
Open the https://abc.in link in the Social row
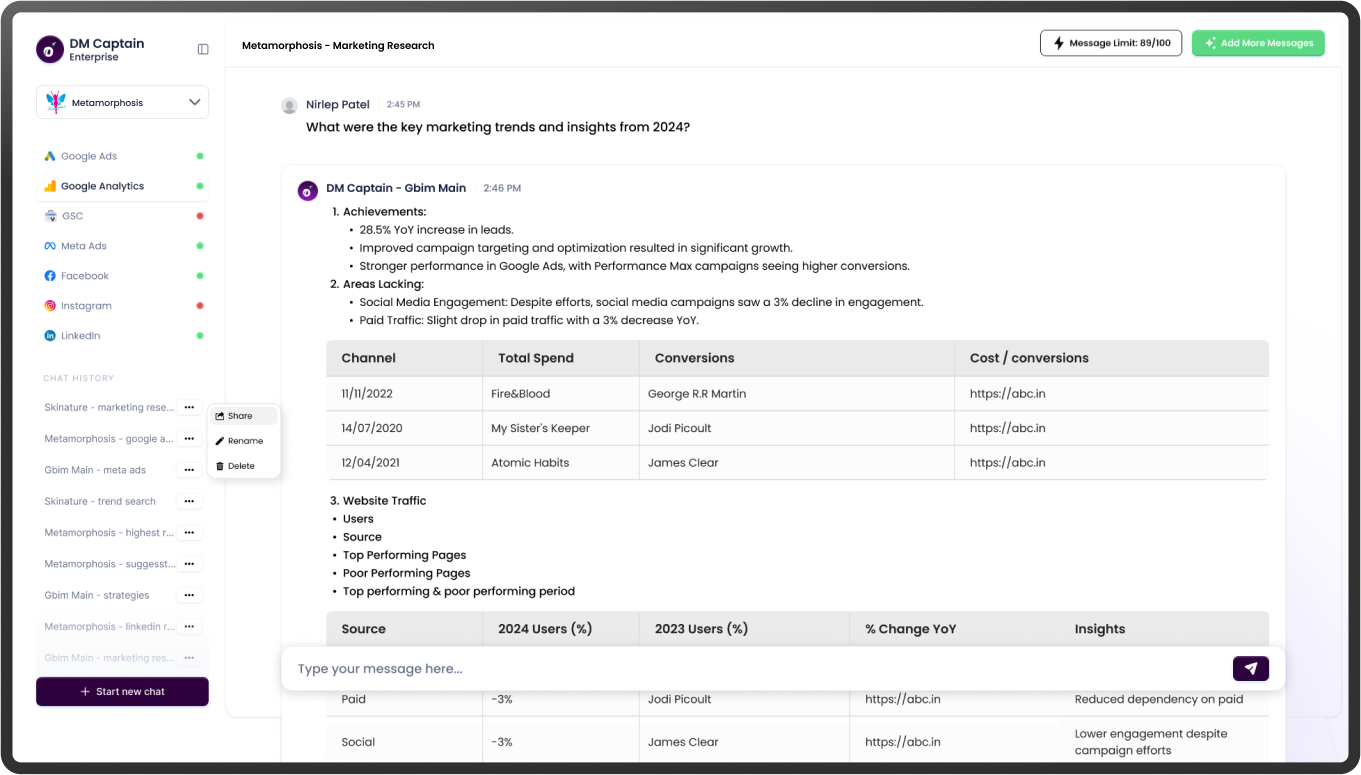click(x=902, y=742)
